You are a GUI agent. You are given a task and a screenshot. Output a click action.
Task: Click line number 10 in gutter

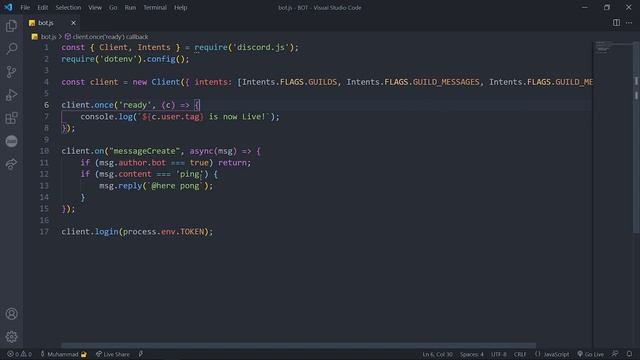tap(44, 151)
